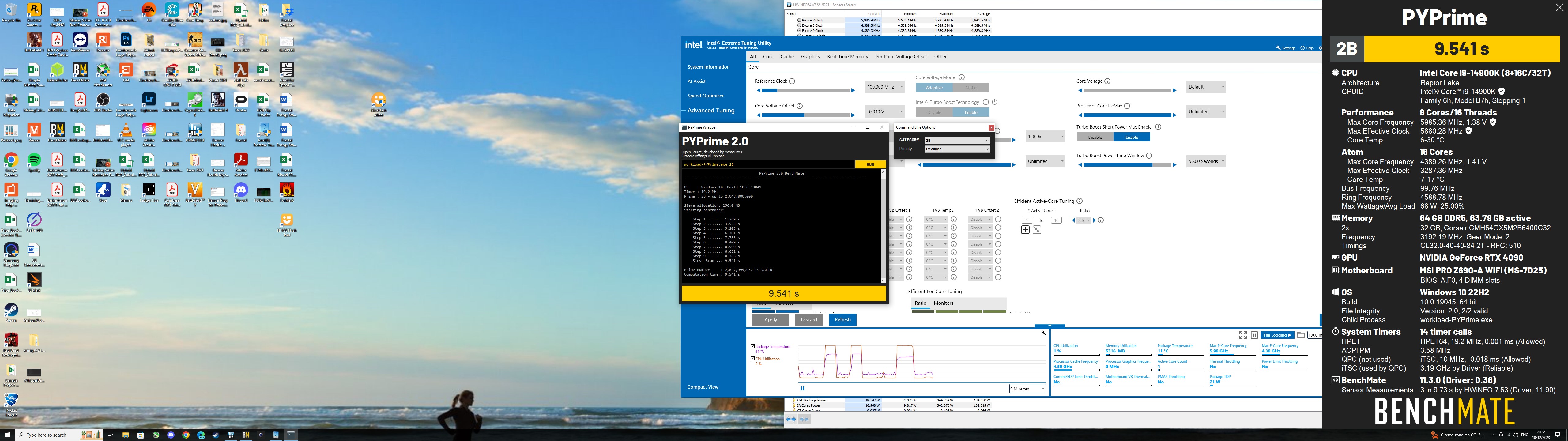
Task: Click the info icon beside Core Voltage Offset
Action: pyautogui.click(x=799, y=106)
